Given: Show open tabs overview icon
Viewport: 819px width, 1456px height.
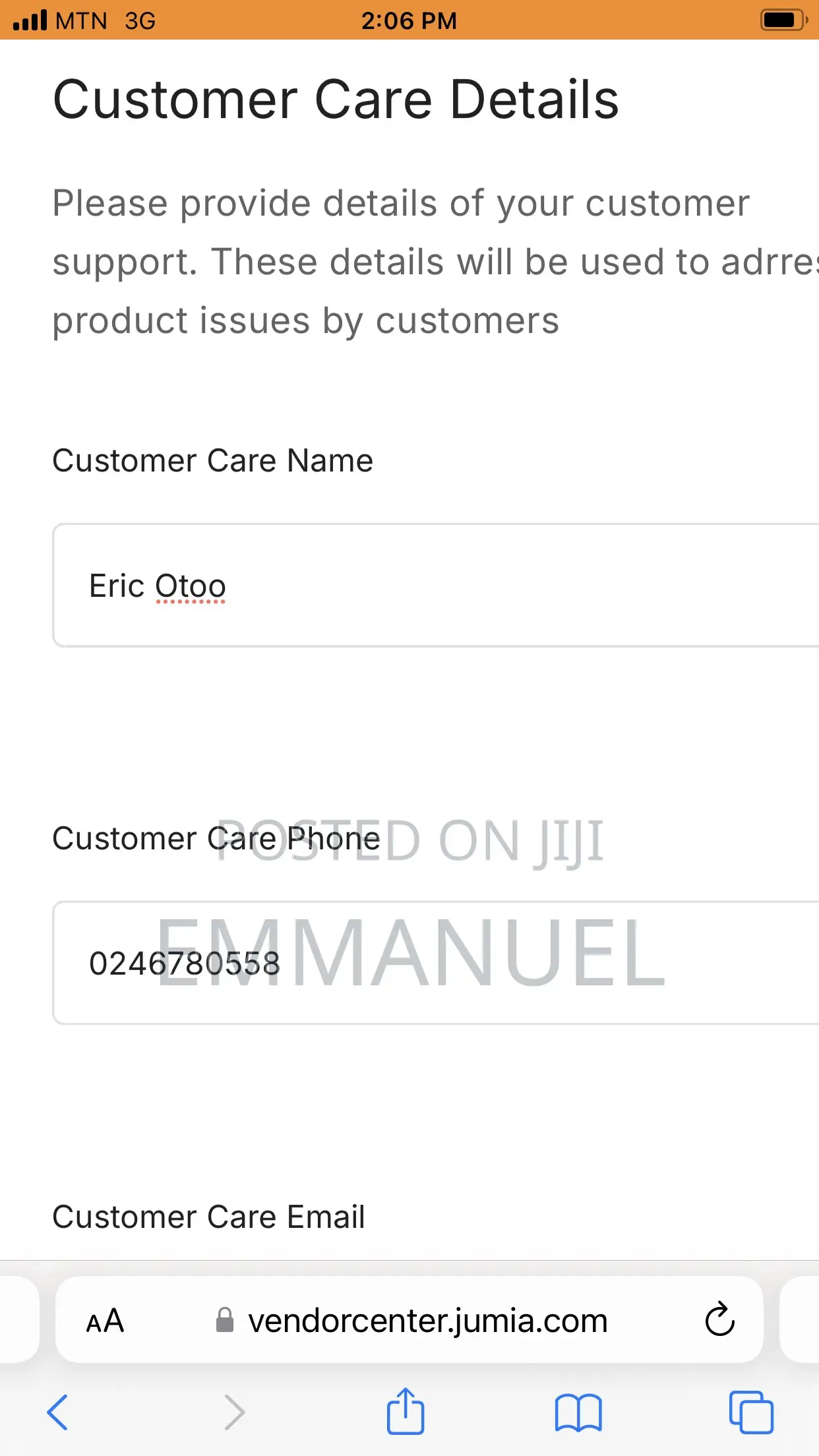Looking at the screenshot, I should pos(751,1412).
